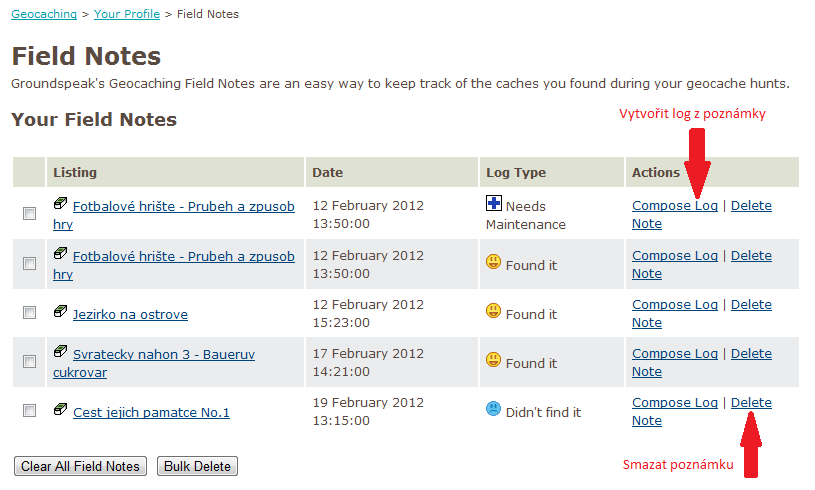Tick the checkbox for Cest jejich pamatce No.1
Screen dimensions: 815x490
point(30,411)
